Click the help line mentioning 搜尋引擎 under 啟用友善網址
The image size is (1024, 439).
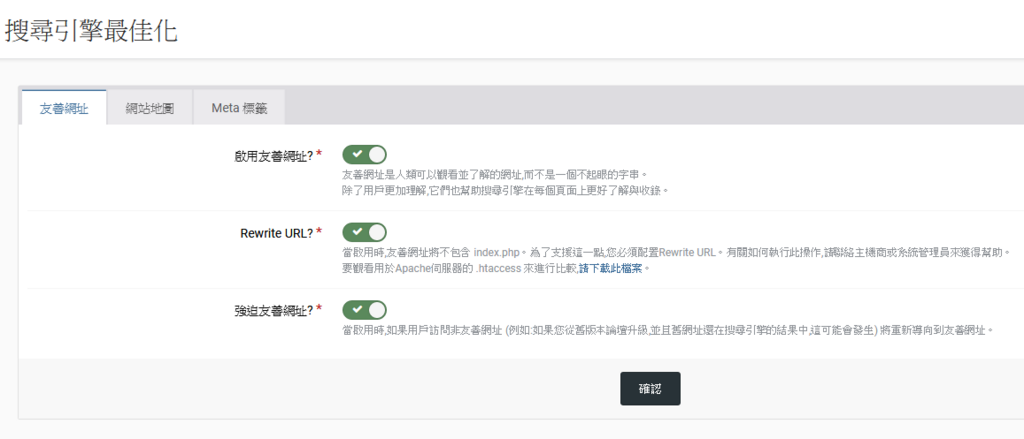(x=504, y=190)
